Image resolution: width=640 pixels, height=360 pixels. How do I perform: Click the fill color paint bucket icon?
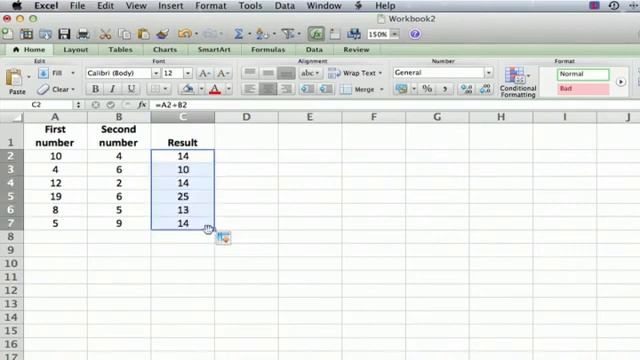[x=188, y=89]
